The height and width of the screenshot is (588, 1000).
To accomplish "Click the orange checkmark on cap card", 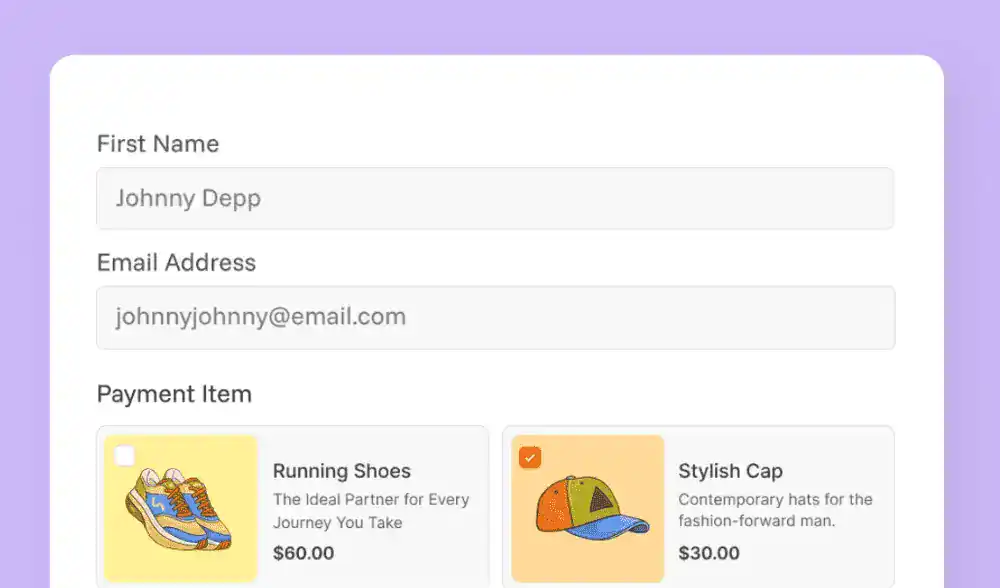I will pyautogui.click(x=530, y=457).
